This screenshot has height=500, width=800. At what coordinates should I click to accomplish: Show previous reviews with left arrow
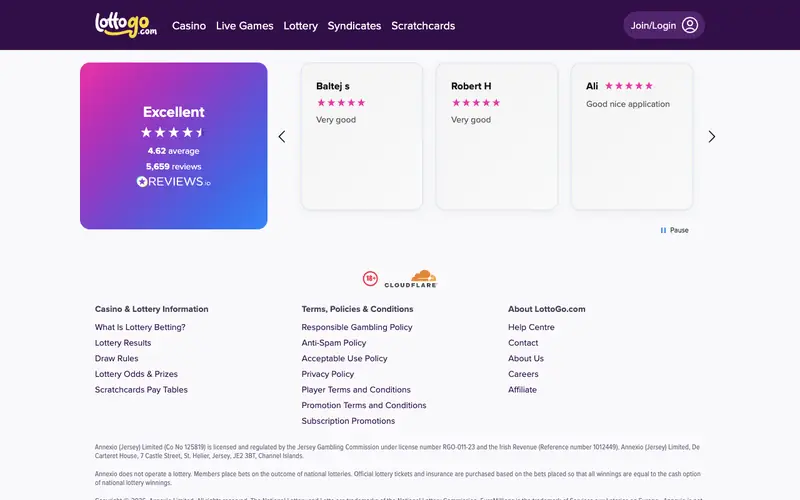[282, 136]
